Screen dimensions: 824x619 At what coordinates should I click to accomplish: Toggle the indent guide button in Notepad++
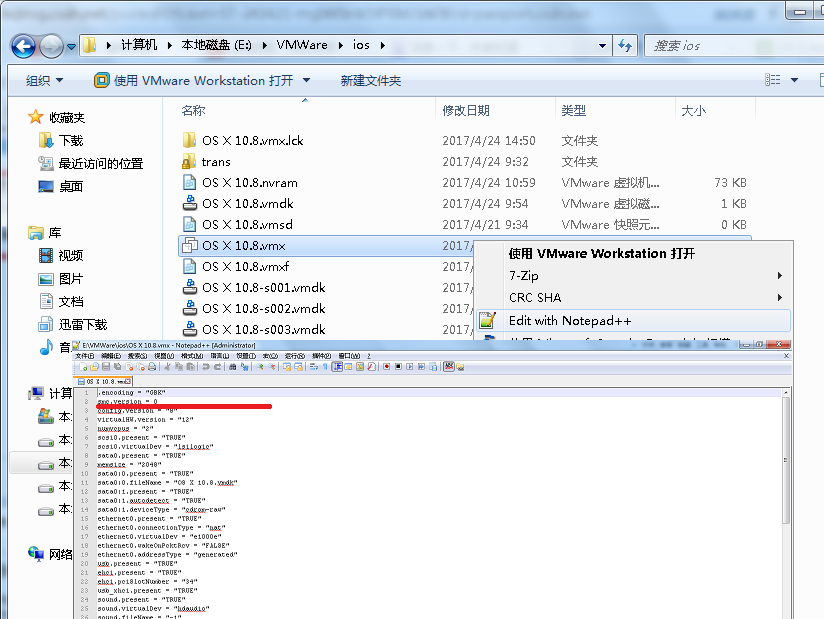(x=337, y=367)
